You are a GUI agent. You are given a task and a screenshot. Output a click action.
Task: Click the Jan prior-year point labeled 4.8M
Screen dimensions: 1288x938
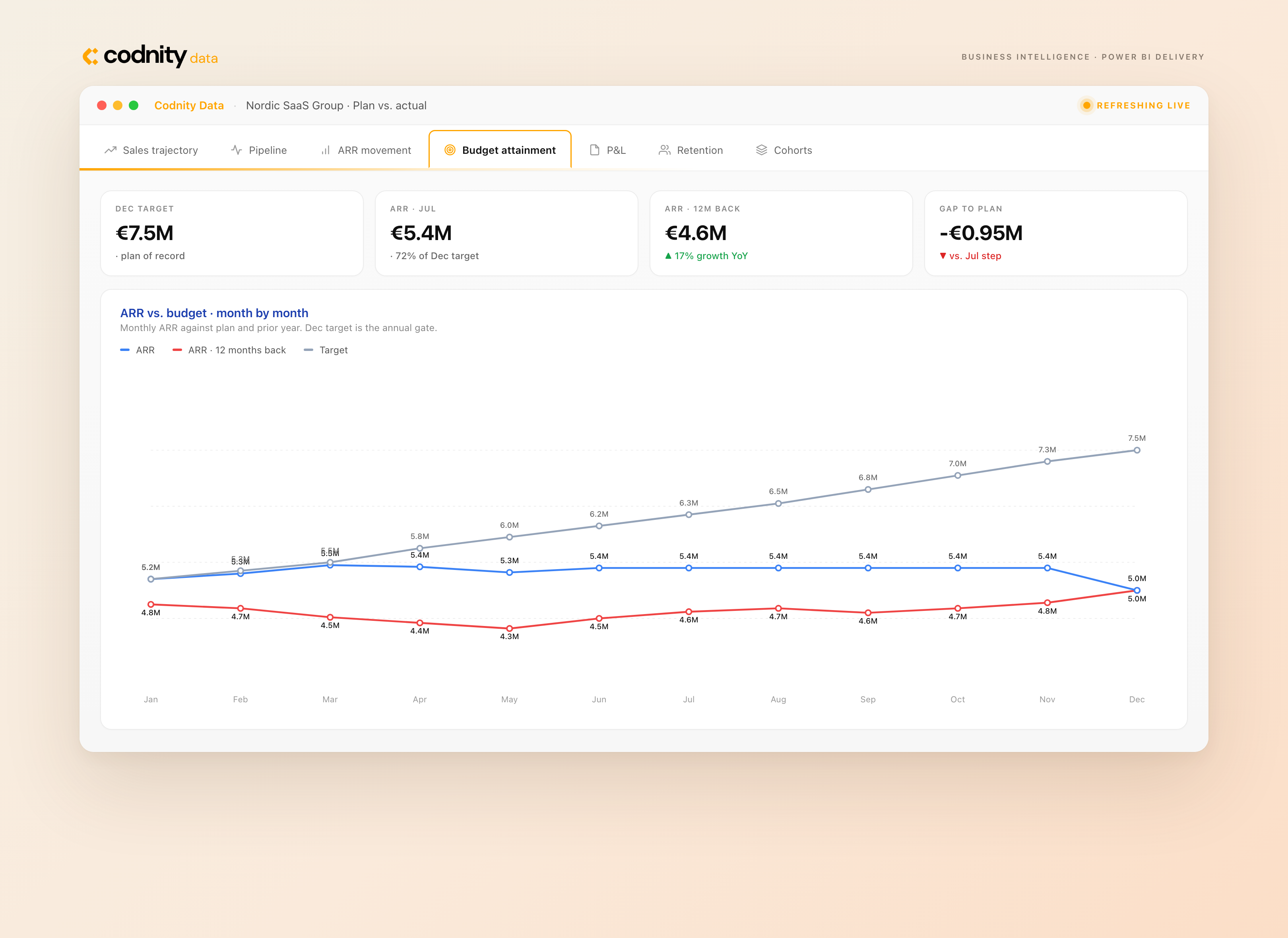(x=151, y=605)
